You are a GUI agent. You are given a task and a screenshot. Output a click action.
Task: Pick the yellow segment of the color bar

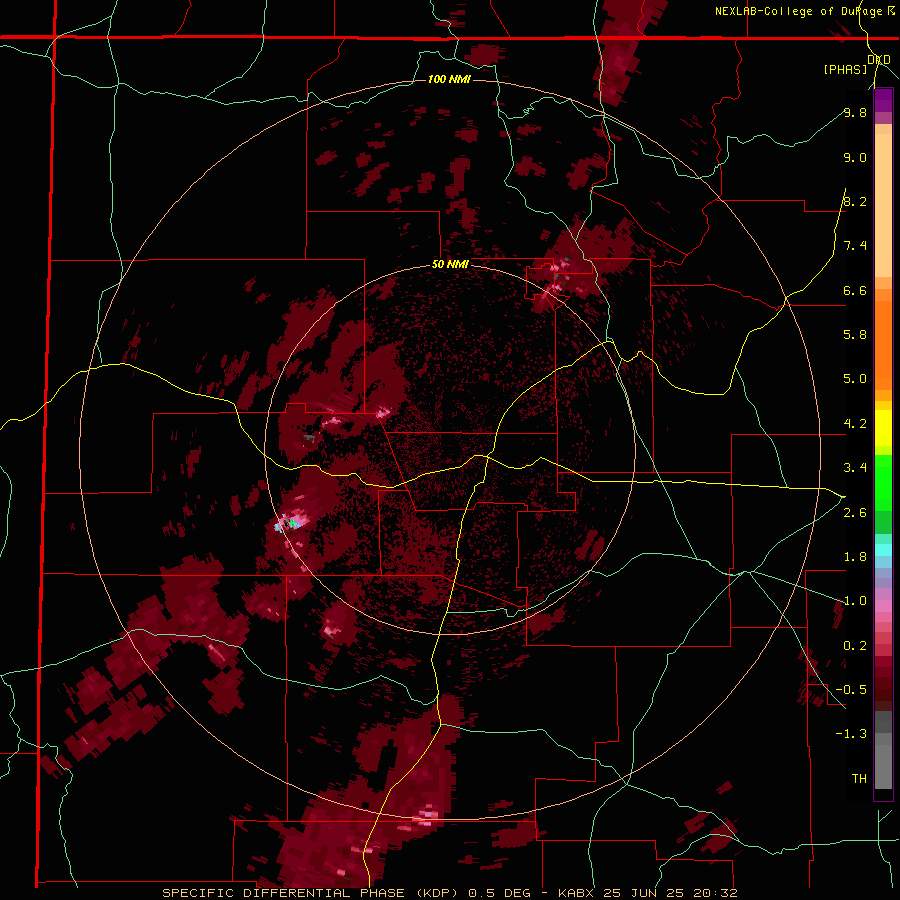[883, 428]
